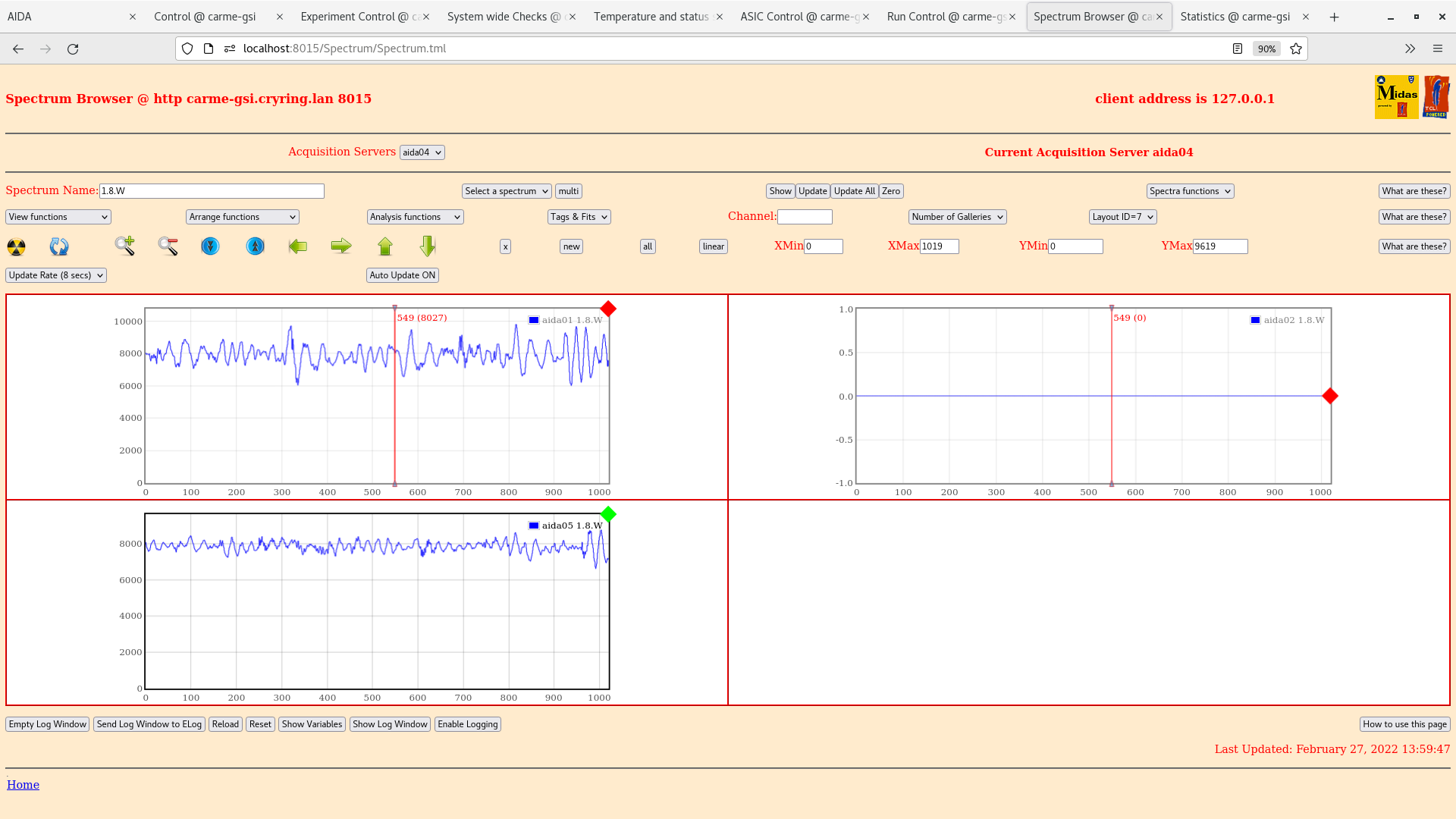Image resolution: width=1456 pixels, height=819 pixels.
Task: Click the blue circular refresh arrows icon
Action: [x=59, y=246]
